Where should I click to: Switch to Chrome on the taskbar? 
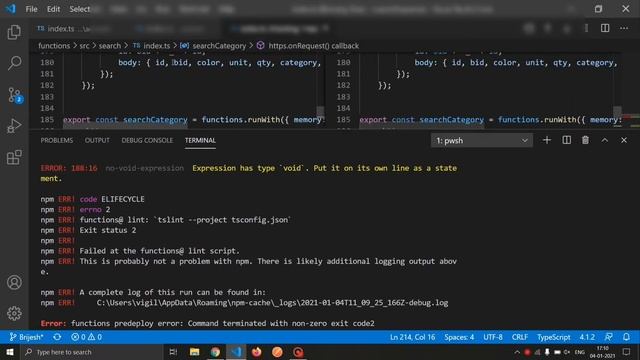216,352
